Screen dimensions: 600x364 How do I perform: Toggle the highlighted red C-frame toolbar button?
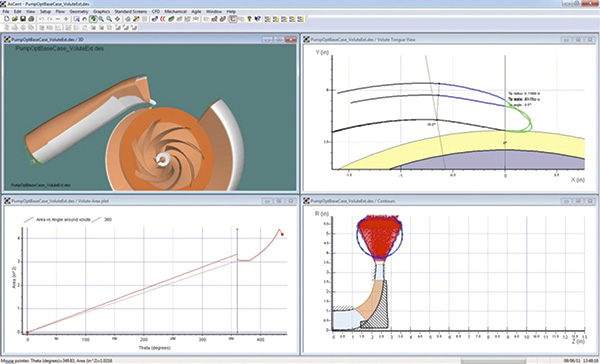(x=233, y=19)
